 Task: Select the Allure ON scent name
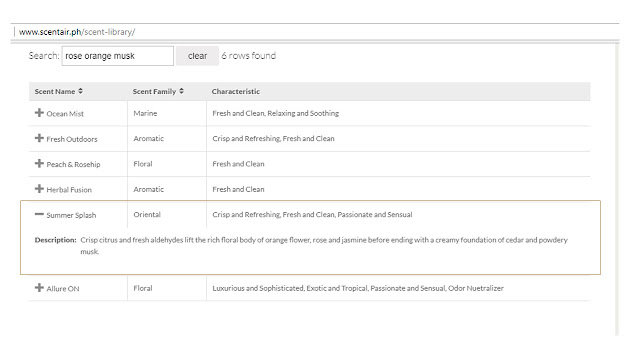pos(63,288)
